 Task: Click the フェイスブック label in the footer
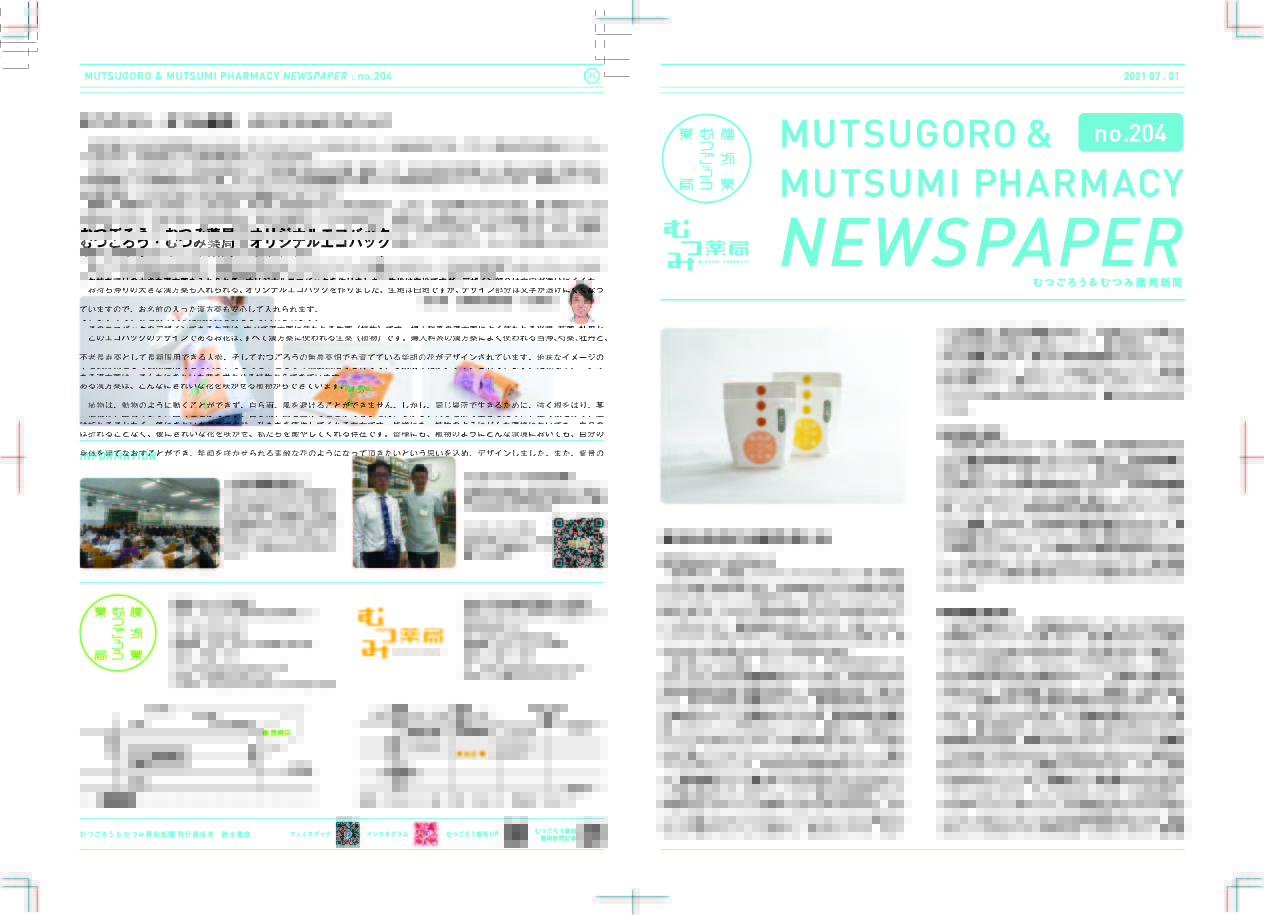[x=310, y=833]
